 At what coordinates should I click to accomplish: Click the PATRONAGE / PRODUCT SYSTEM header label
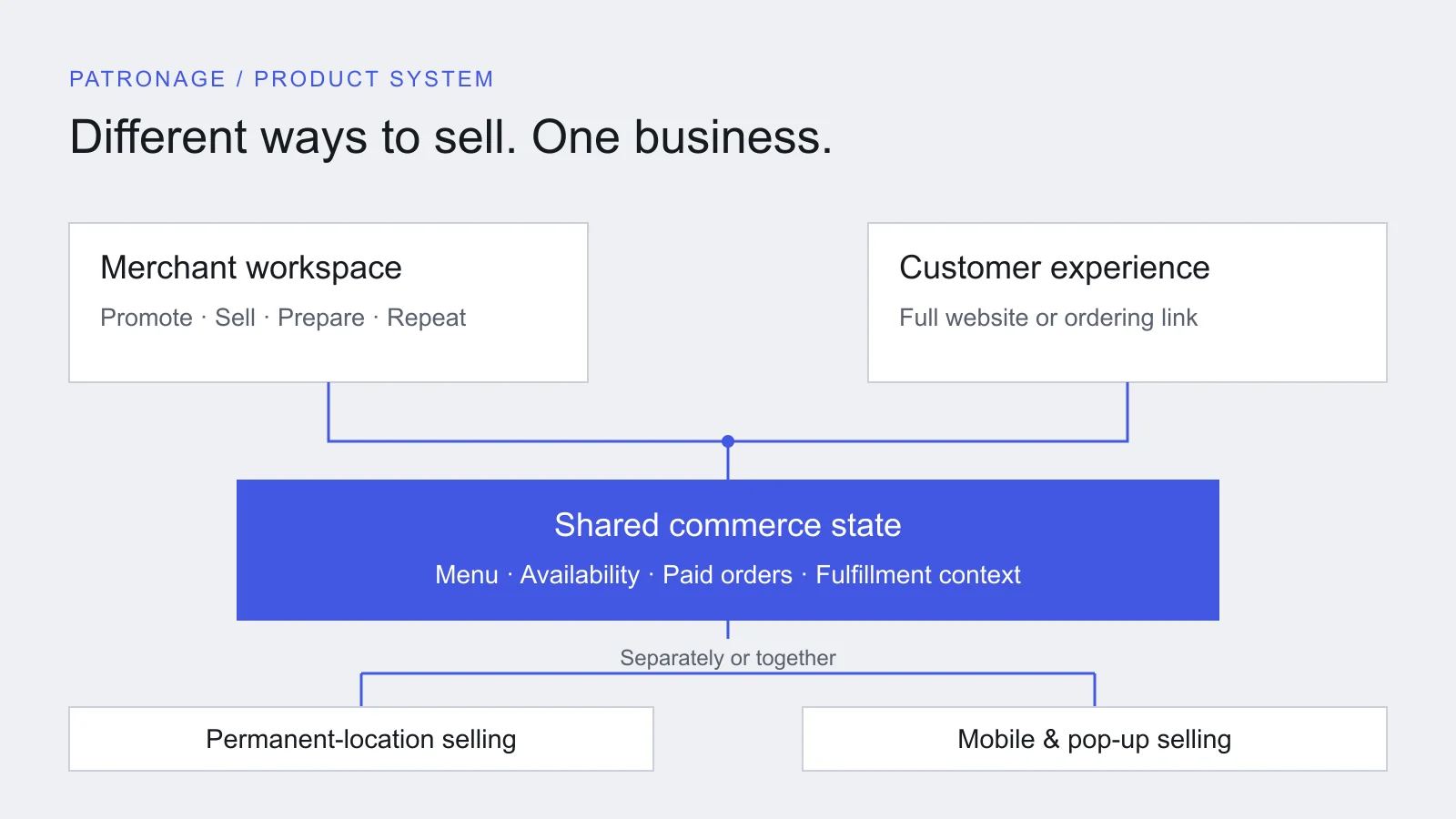(x=281, y=79)
